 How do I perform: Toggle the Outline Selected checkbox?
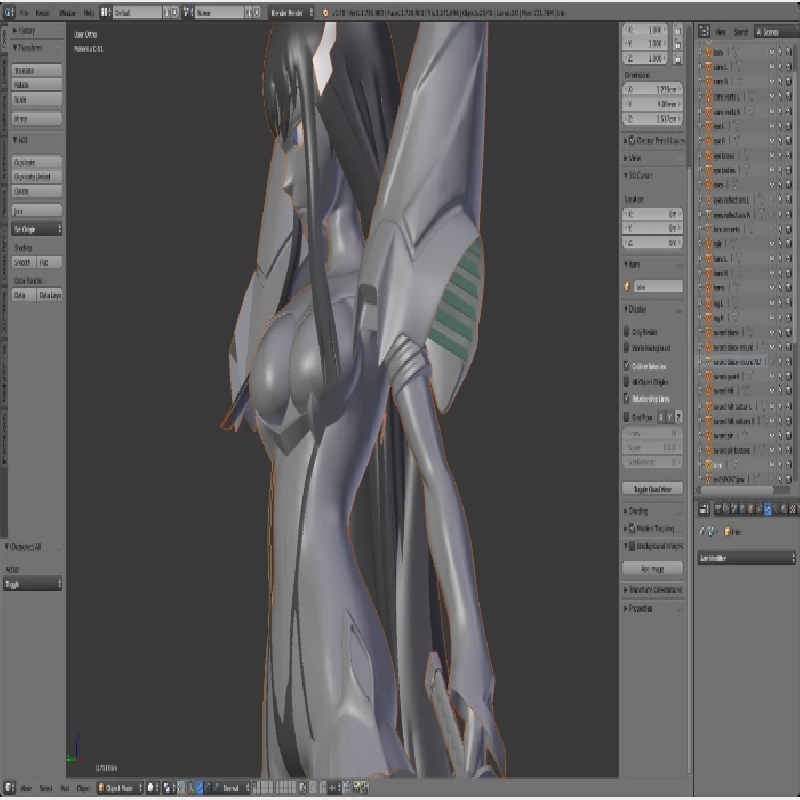tap(628, 366)
